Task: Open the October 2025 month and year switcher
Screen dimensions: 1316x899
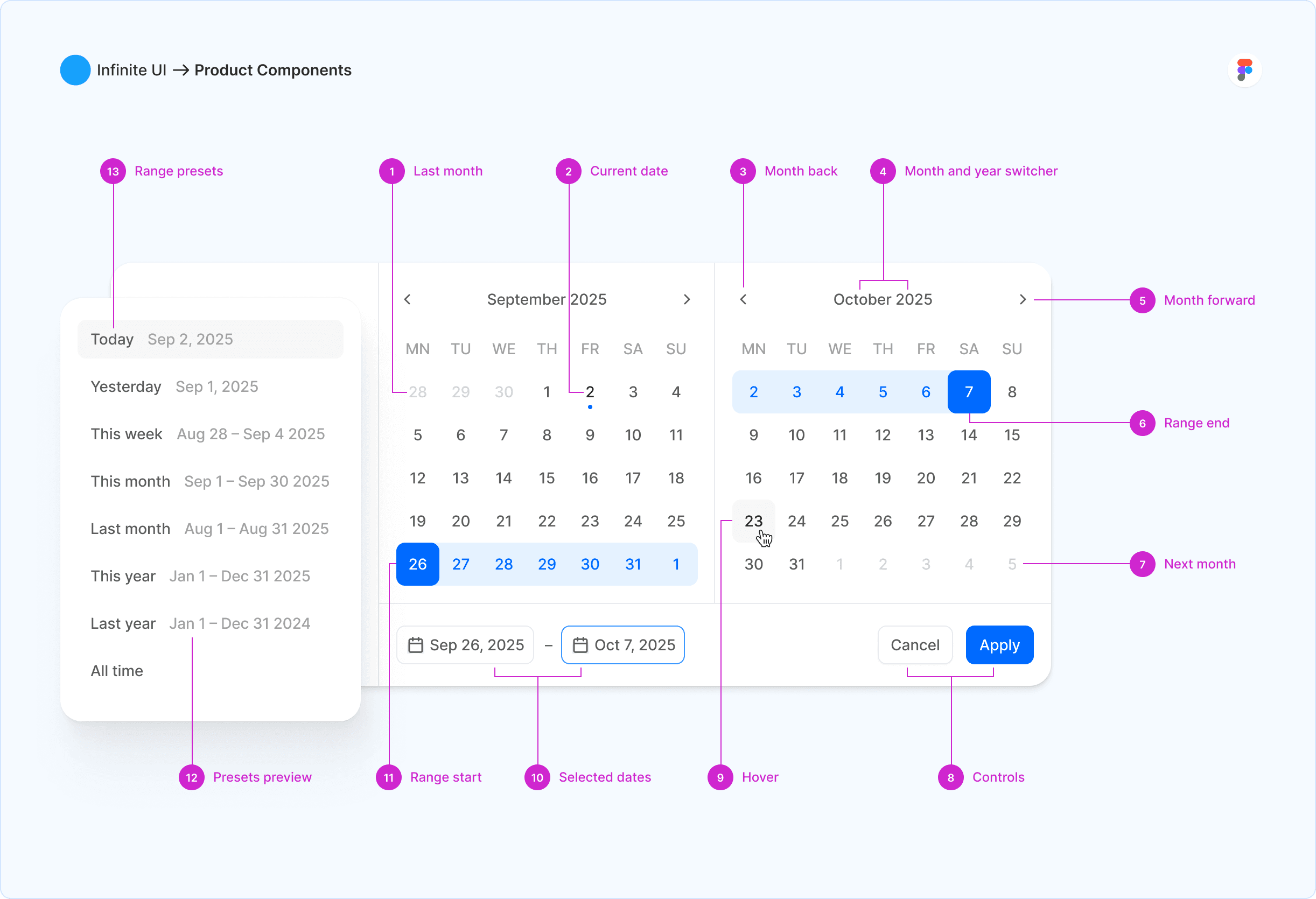Action: click(x=881, y=299)
